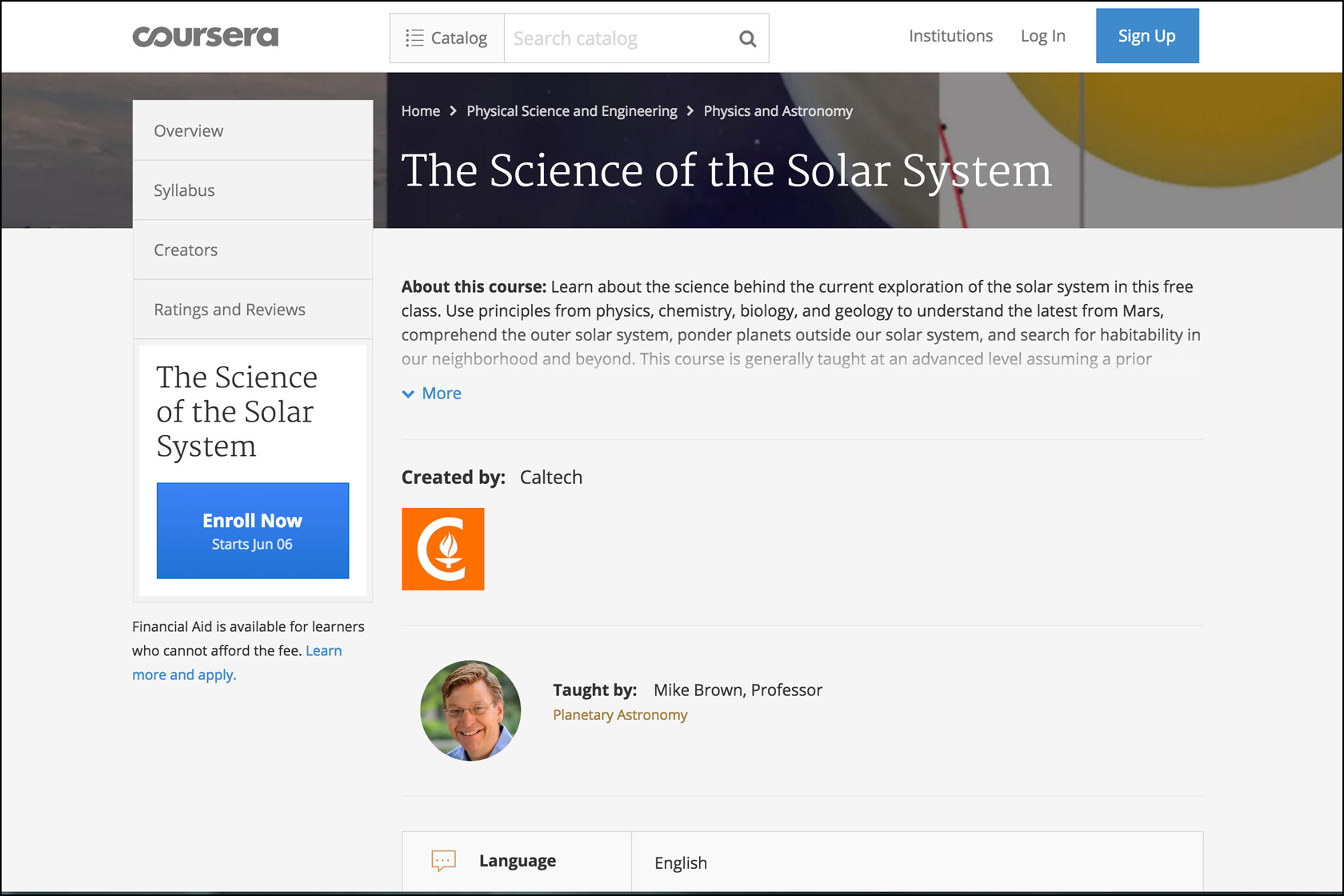Select the Ratings and Reviews tab
The image size is (1344, 896).
click(x=253, y=310)
